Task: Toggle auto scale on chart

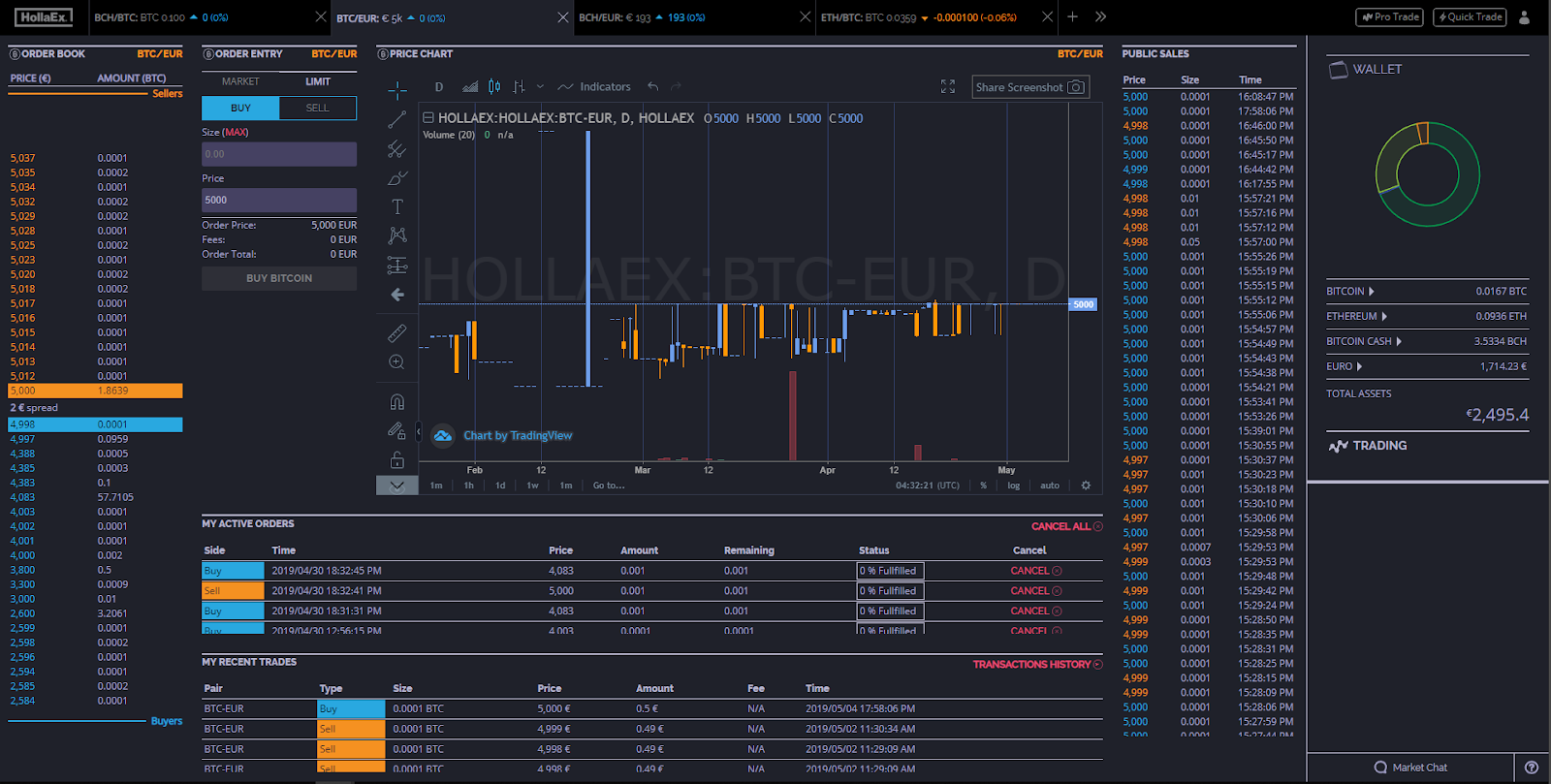Action: [1050, 486]
